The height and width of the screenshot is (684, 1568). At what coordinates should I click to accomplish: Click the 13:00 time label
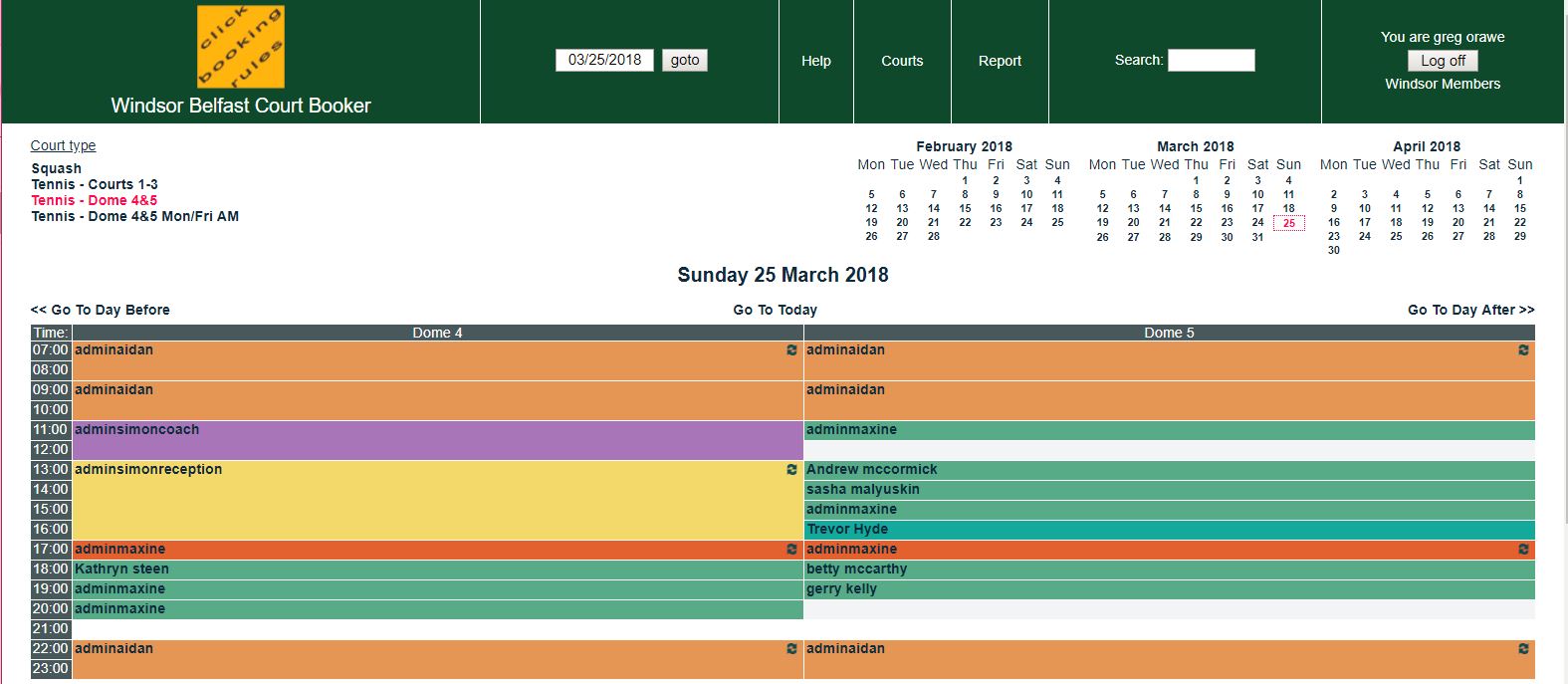[x=51, y=470]
